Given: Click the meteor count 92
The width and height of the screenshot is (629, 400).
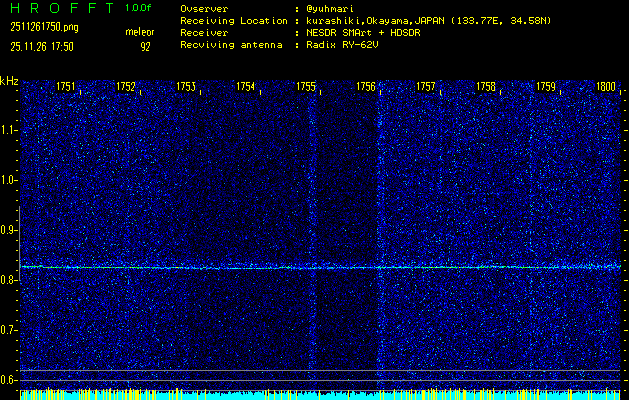Looking at the screenshot, I should (x=145, y=47).
